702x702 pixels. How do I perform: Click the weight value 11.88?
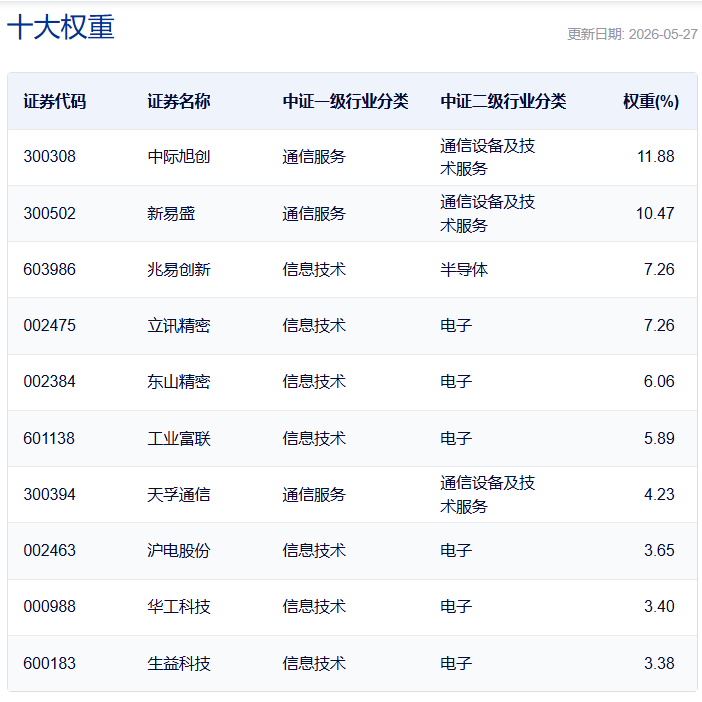tap(655, 157)
